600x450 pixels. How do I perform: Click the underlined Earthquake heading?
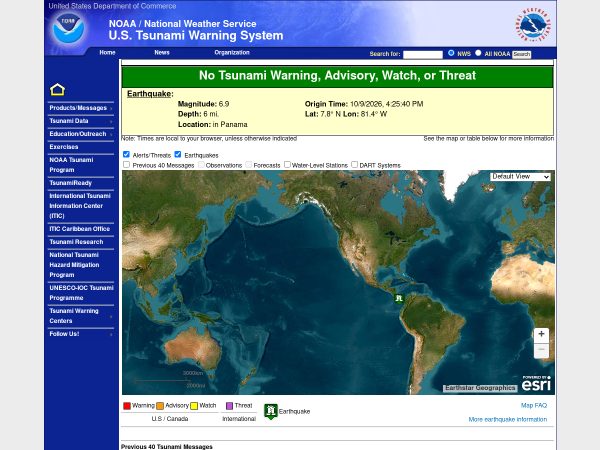click(x=150, y=94)
